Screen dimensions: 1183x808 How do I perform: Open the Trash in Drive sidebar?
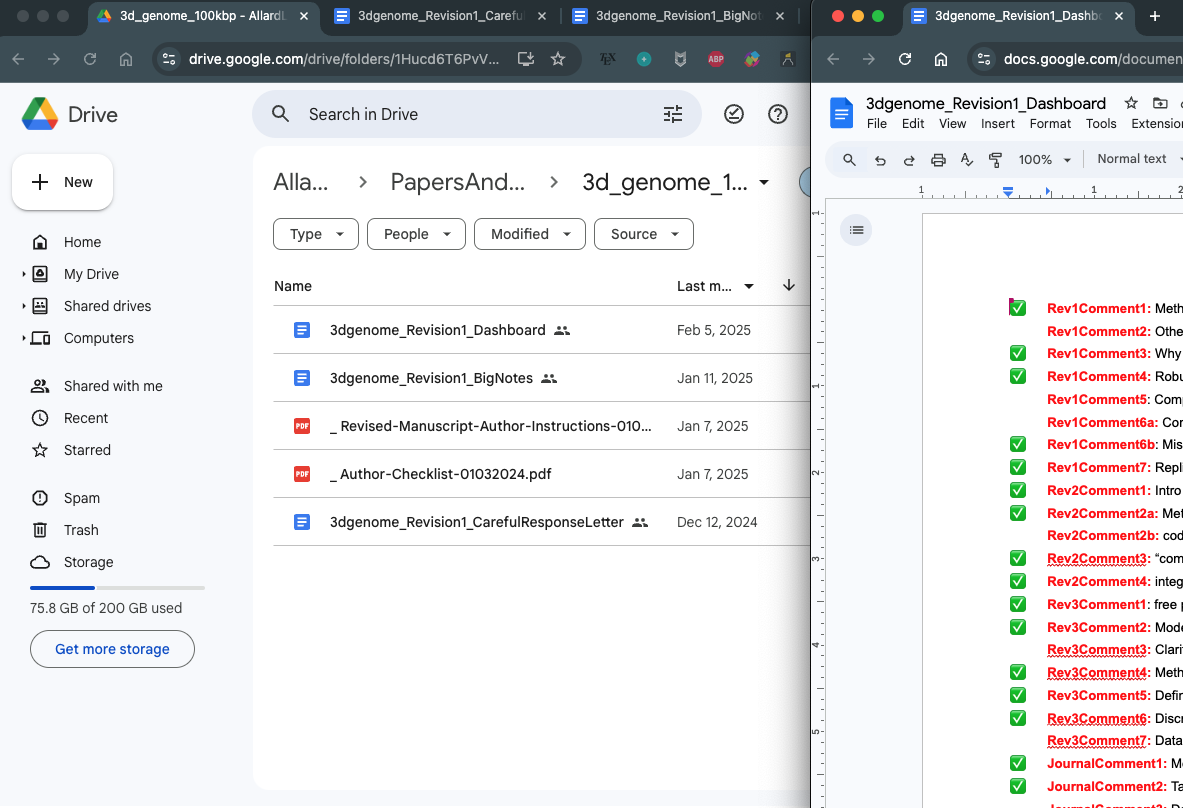[81, 530]
